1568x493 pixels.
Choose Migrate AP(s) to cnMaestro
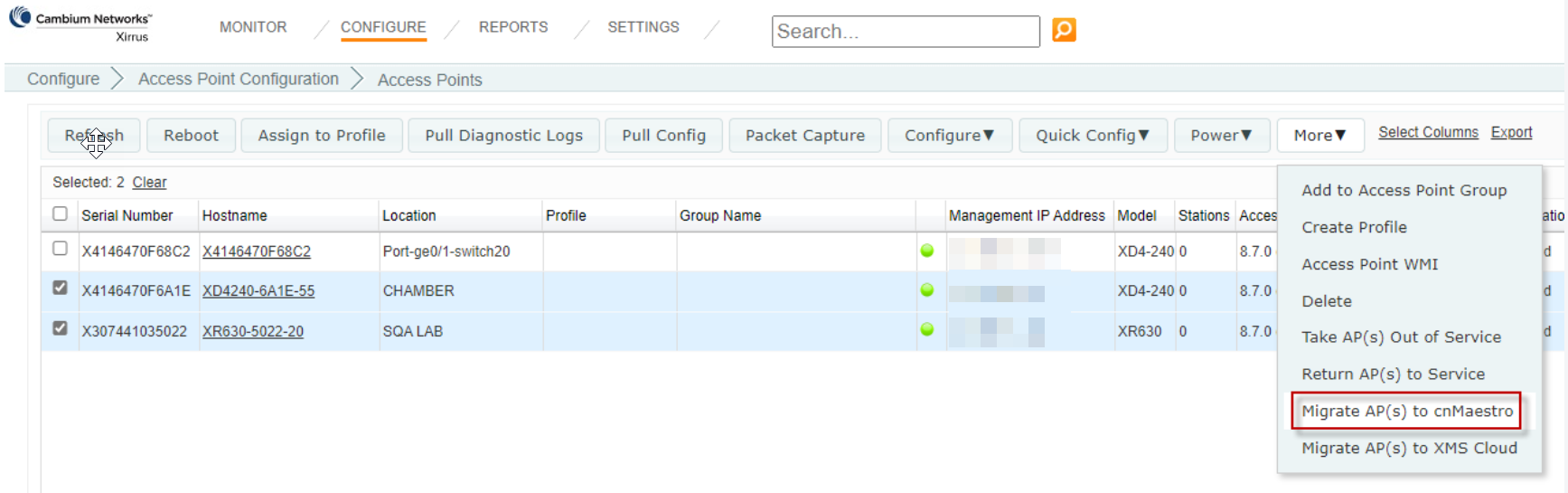(x=1406, y=411)
